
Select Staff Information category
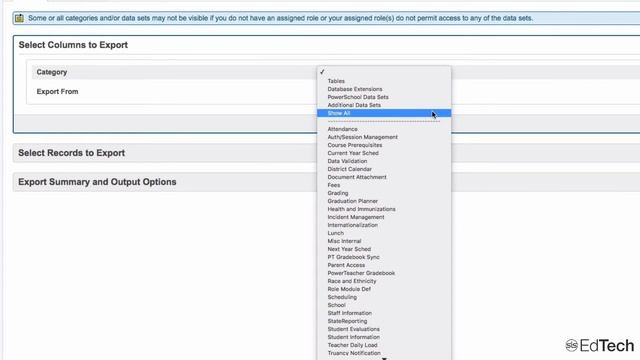(349, 313)
